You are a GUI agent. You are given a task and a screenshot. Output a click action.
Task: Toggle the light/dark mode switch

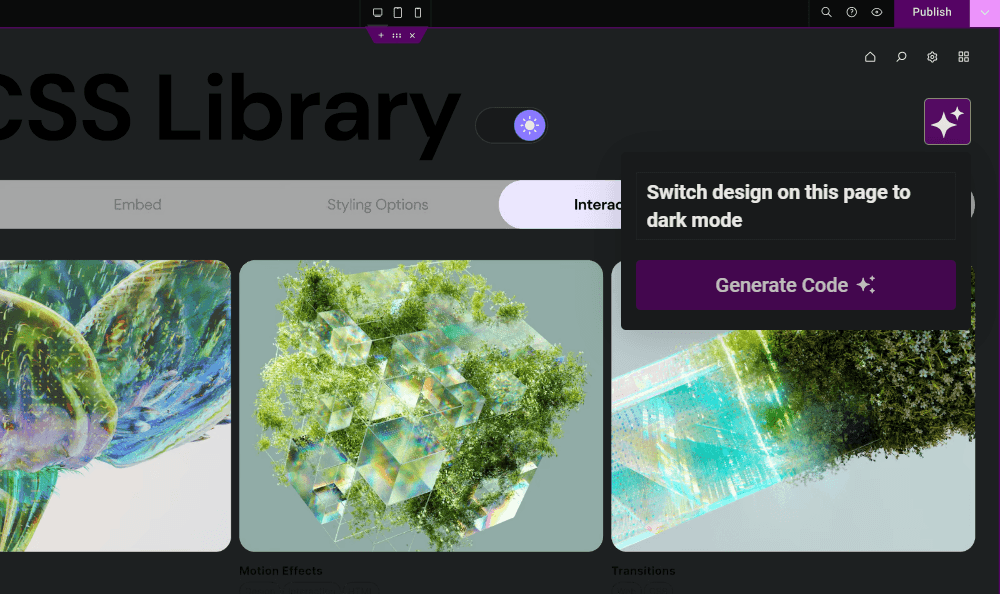(x=511, y=125)
